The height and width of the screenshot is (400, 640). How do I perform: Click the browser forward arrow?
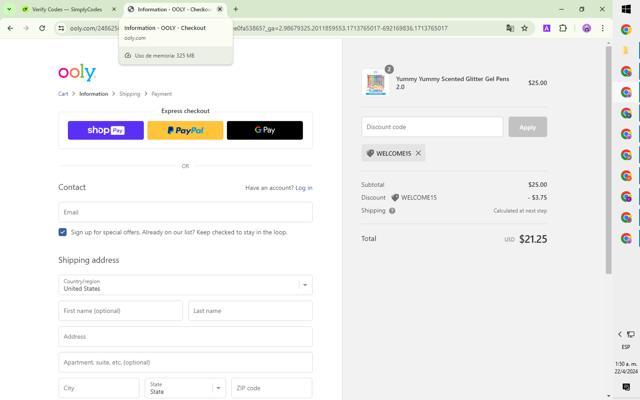tap(26, 28)
